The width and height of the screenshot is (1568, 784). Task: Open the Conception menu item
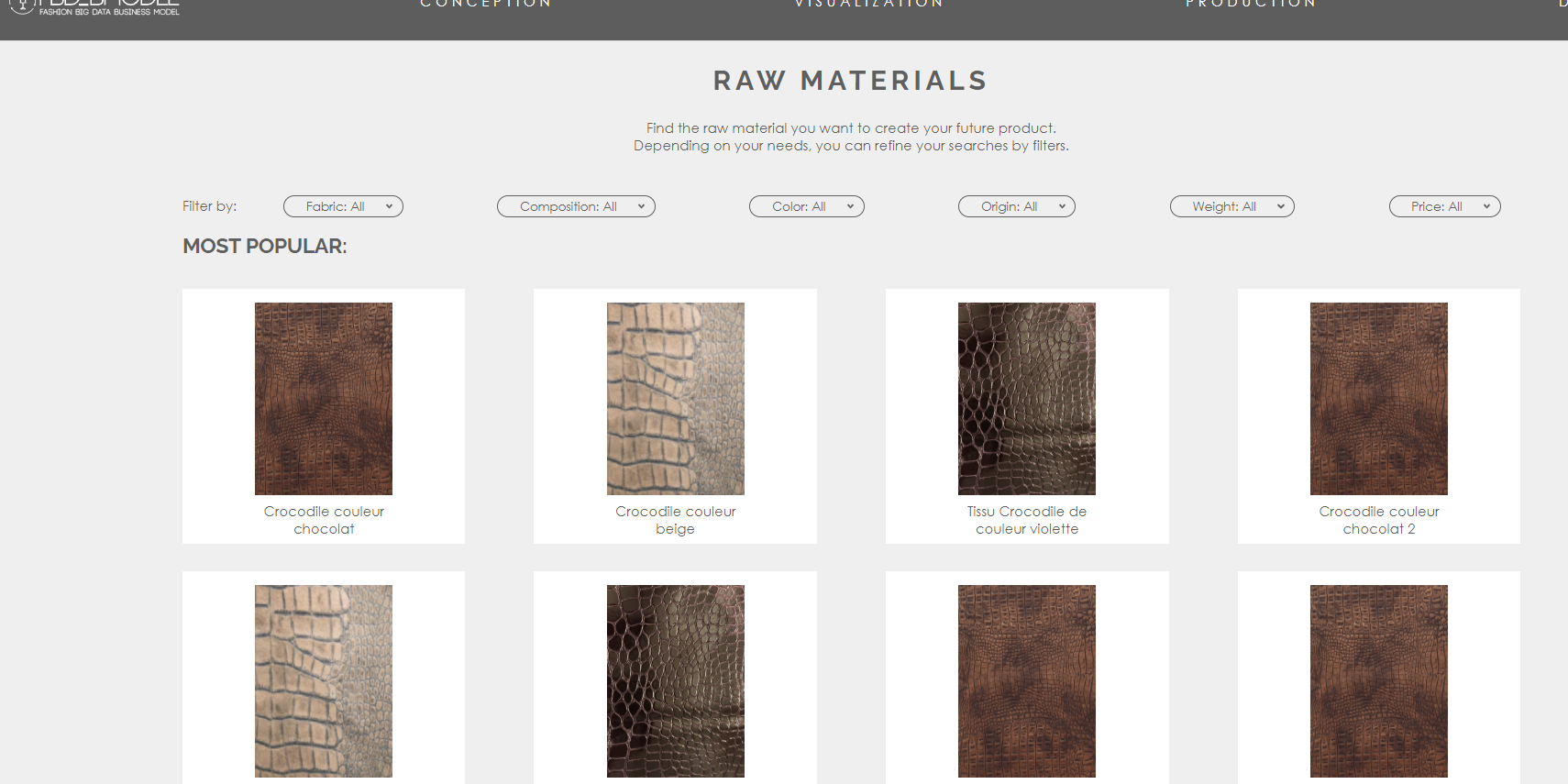(x=485, y=5)
